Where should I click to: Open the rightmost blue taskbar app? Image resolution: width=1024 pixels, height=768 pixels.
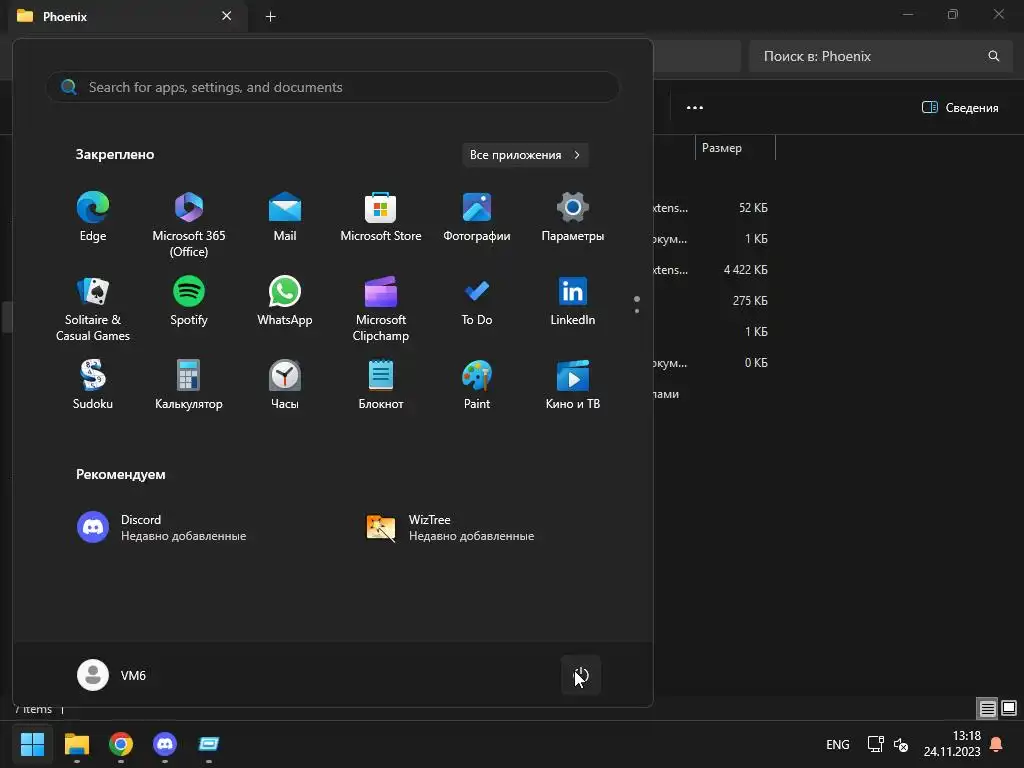[209, 744]
